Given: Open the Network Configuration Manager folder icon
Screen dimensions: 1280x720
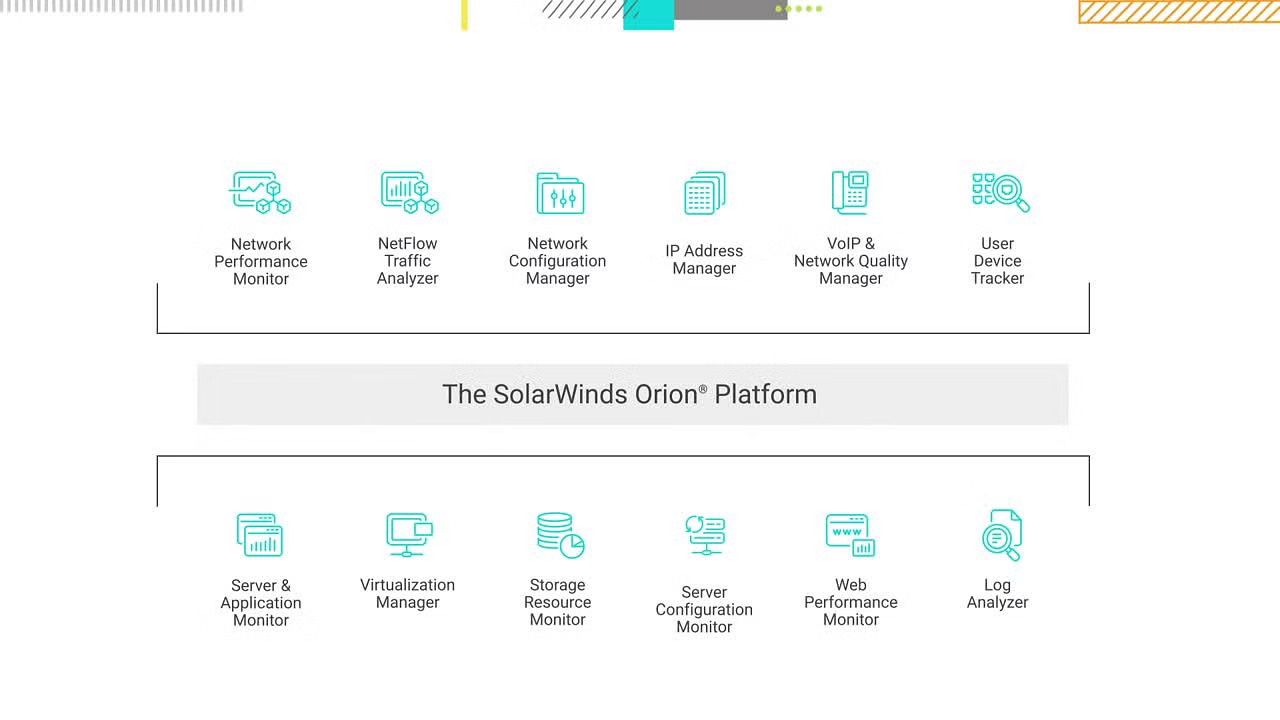Looking at the screenshot, I should click(x=559, y=193).
